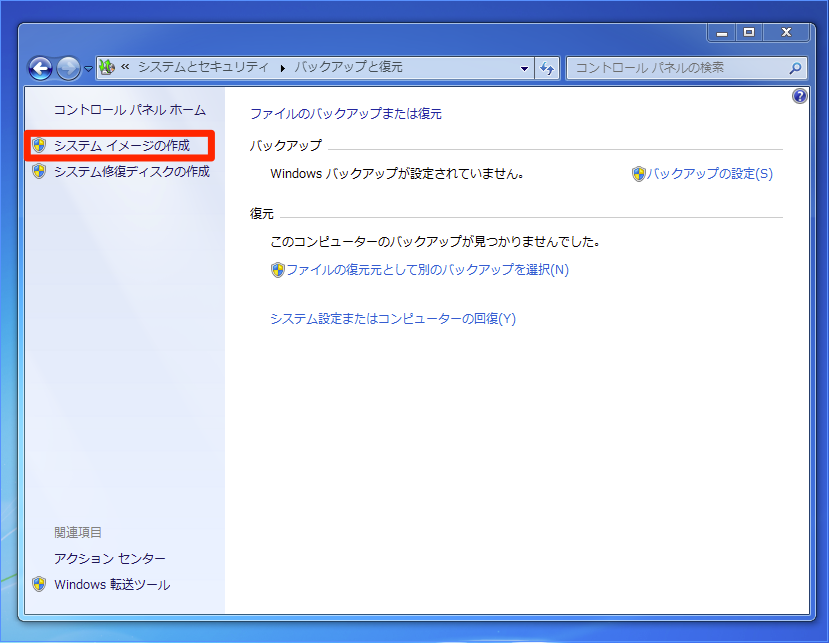Open Windows 転送ツール link
The image size is (829, 643).
(x=112, y=584)
